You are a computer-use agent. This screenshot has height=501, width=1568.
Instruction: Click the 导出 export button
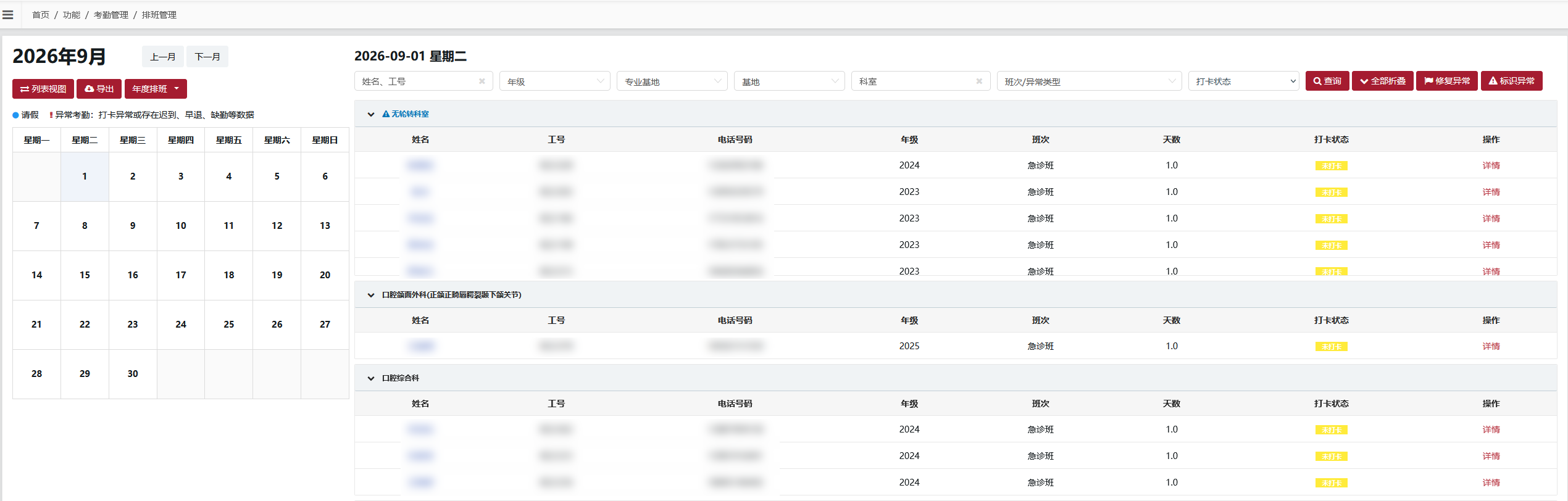[x=99, y=89]
